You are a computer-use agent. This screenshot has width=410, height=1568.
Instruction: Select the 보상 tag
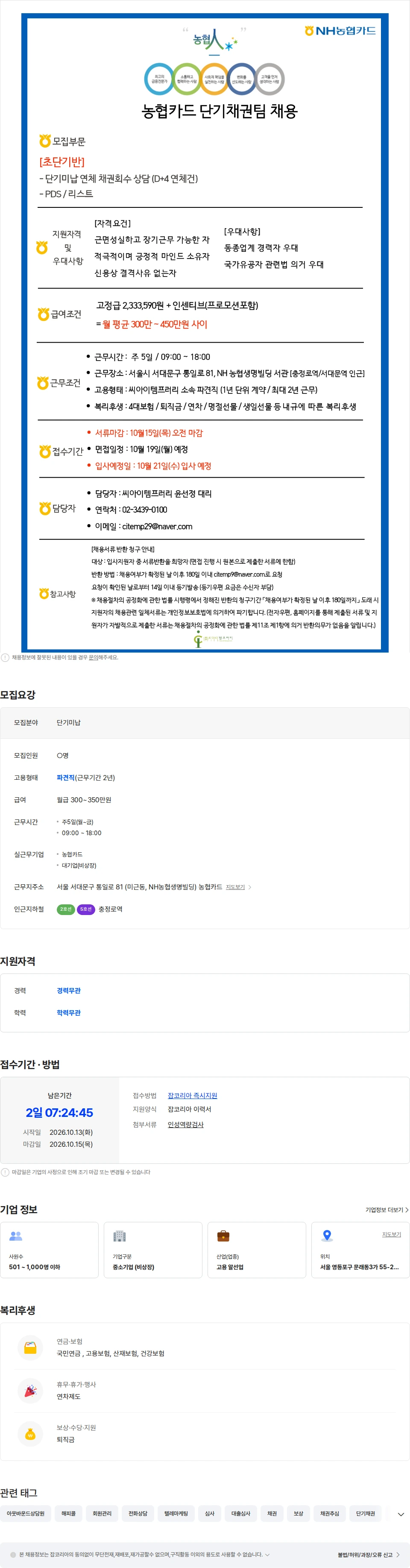[x=299, y=1513]
